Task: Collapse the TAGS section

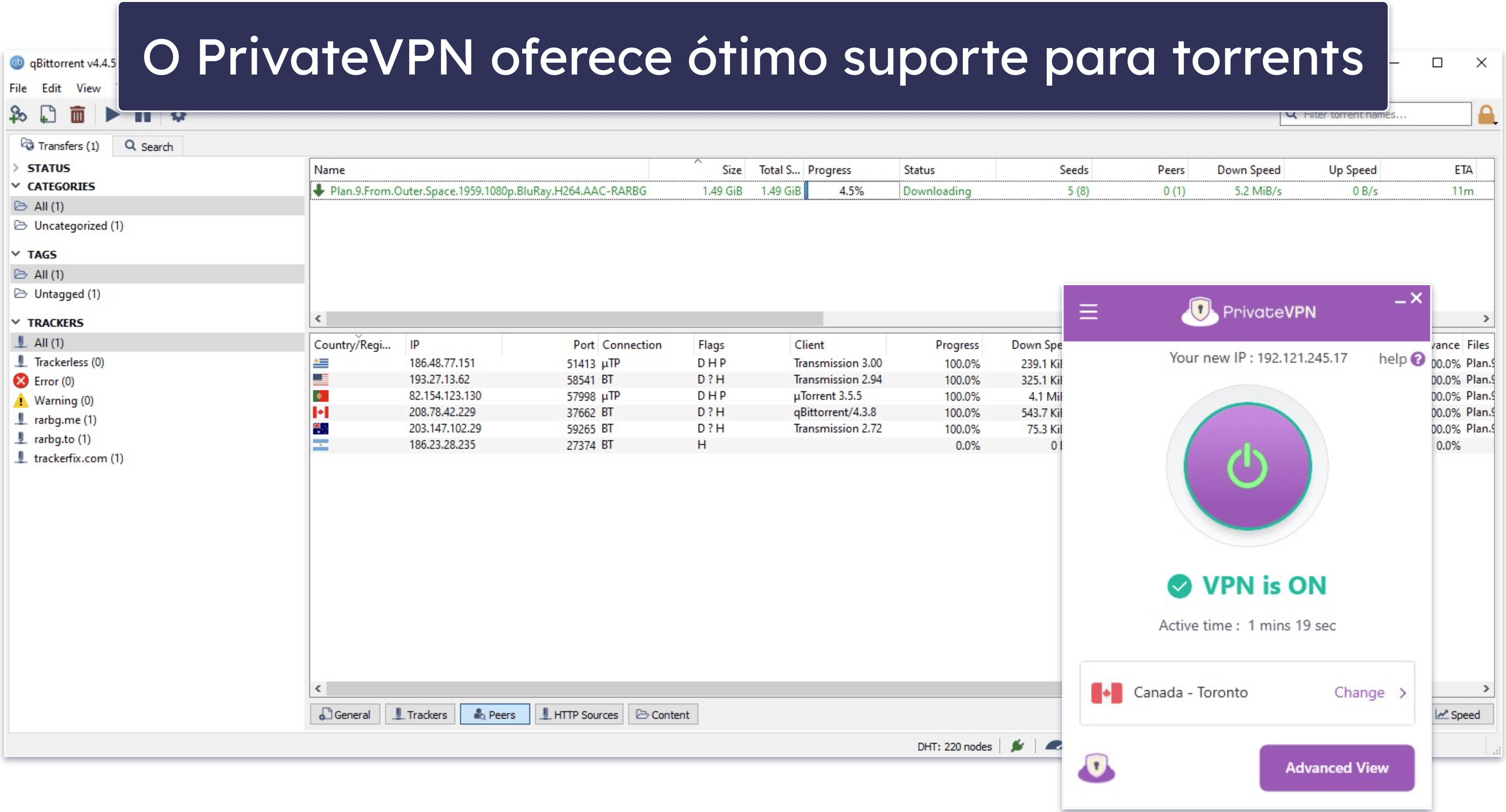Action: (16, 254)
